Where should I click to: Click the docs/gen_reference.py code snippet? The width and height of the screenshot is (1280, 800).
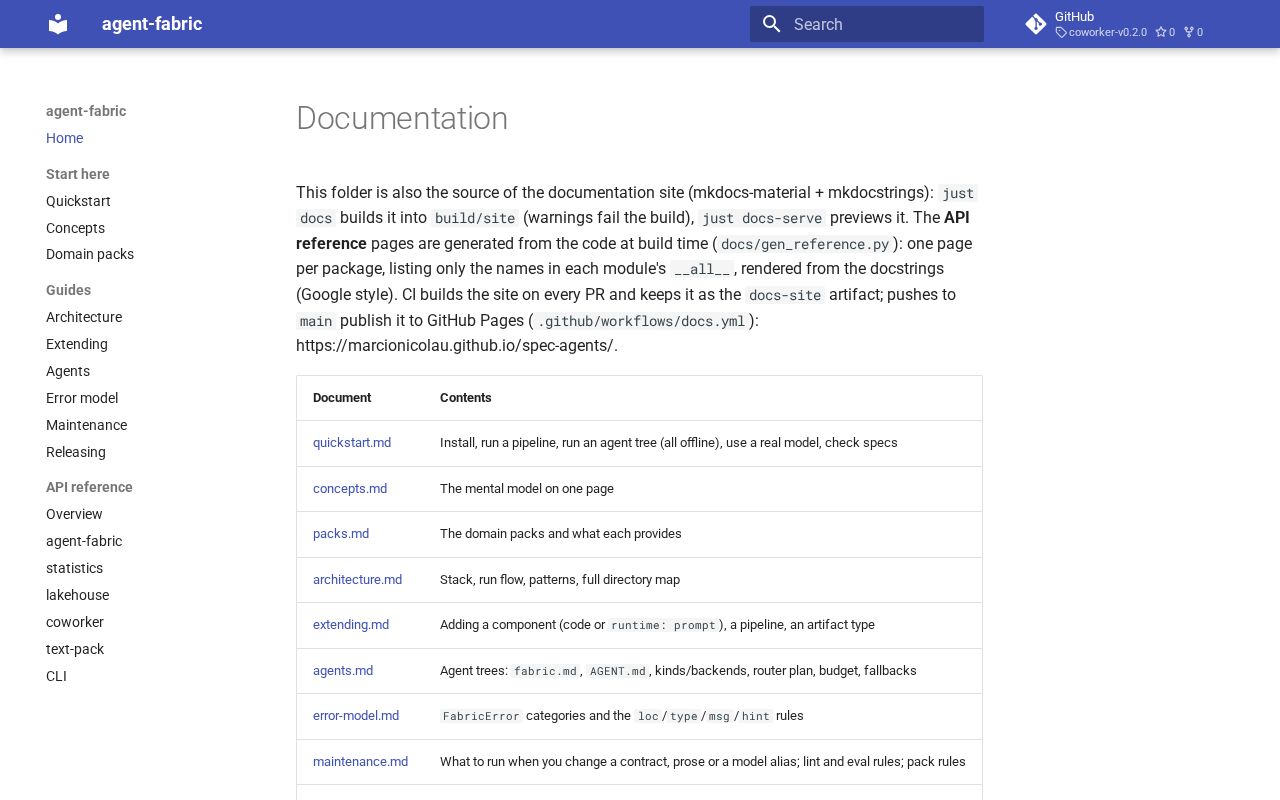pyautogui.click(x=805, y=244)
